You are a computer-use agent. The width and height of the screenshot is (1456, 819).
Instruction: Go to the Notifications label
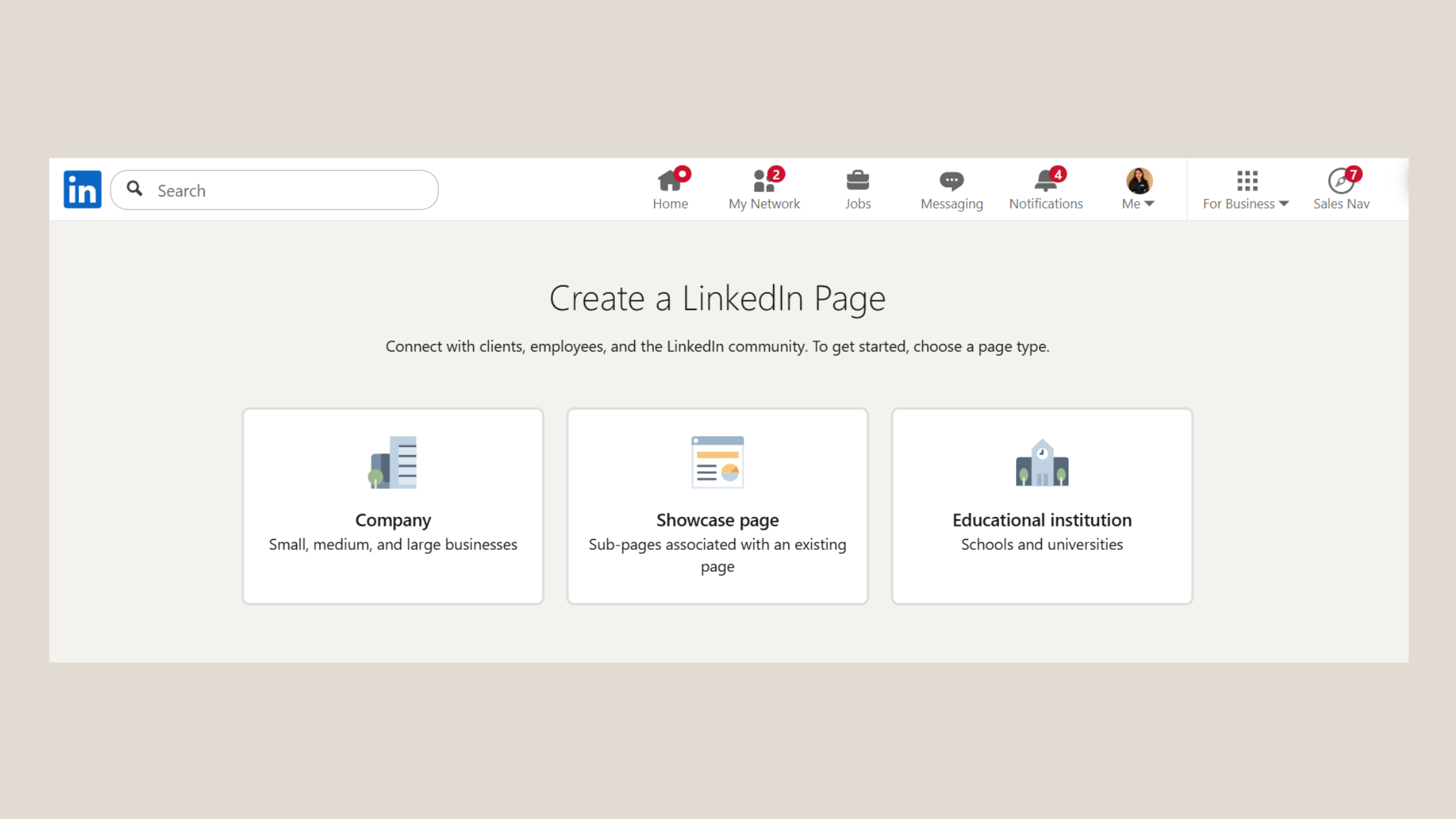(1046, 204)
